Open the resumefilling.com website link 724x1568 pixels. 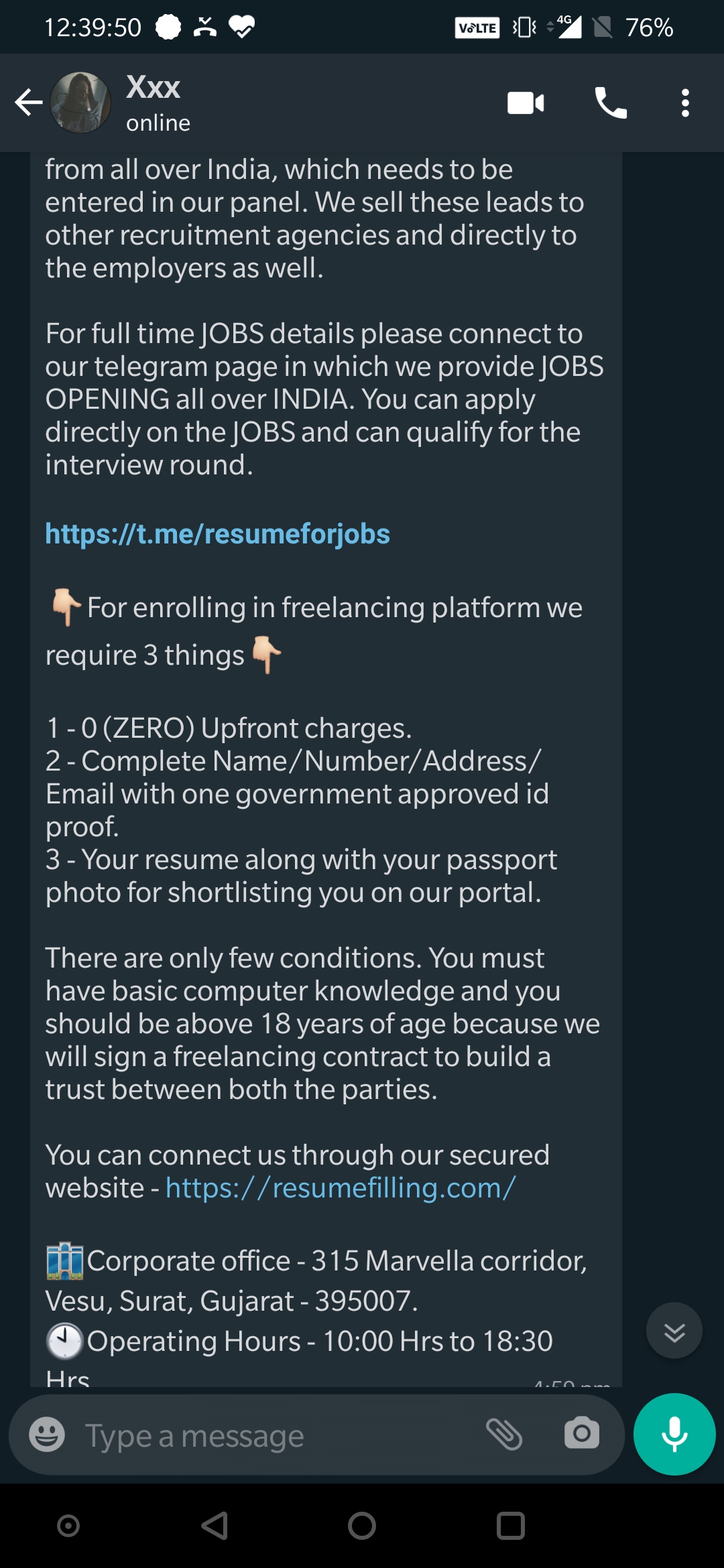coord(341,1188)
